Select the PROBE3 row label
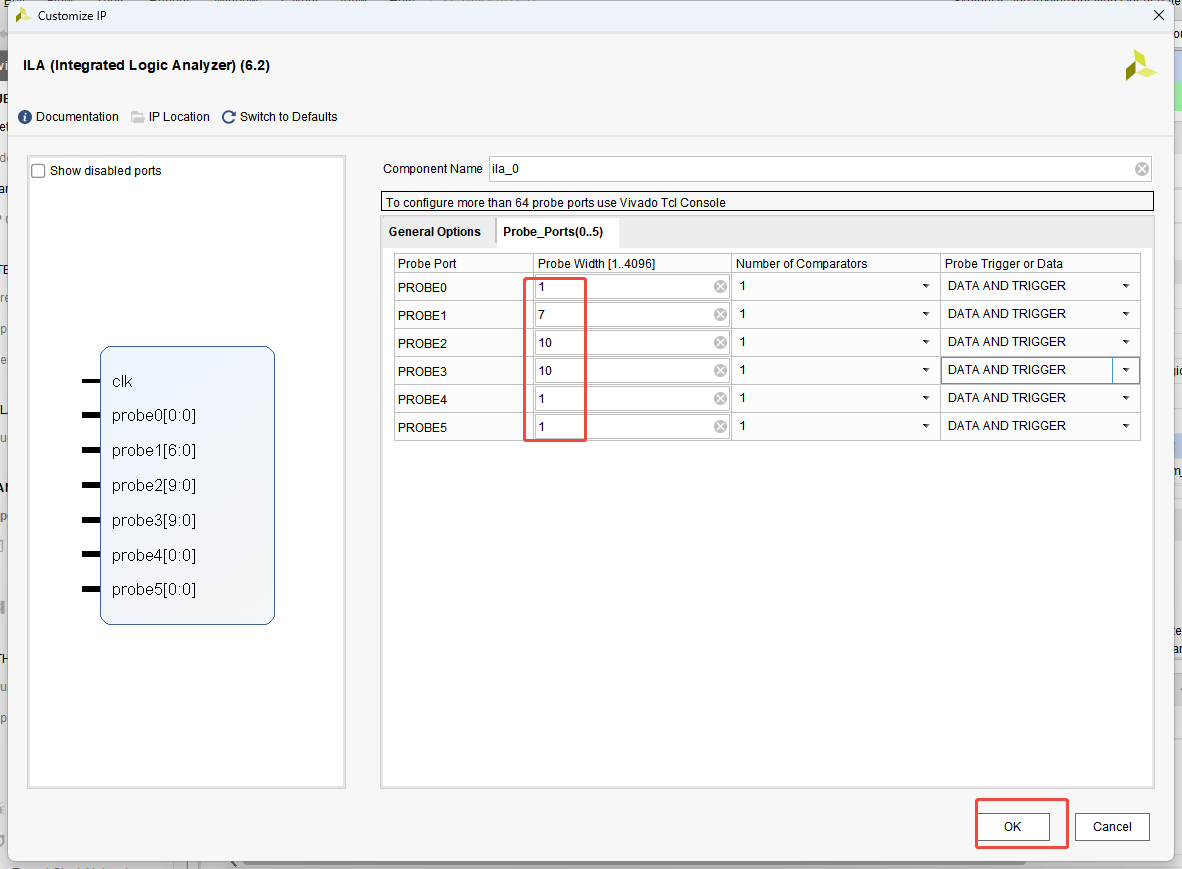The height and width of the screenshot is (869, 1182). click(422, 371)
